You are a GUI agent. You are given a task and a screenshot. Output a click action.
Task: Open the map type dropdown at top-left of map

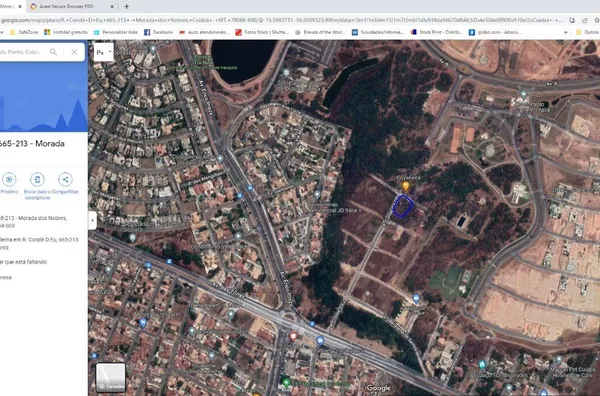click(x=104, y=52)
